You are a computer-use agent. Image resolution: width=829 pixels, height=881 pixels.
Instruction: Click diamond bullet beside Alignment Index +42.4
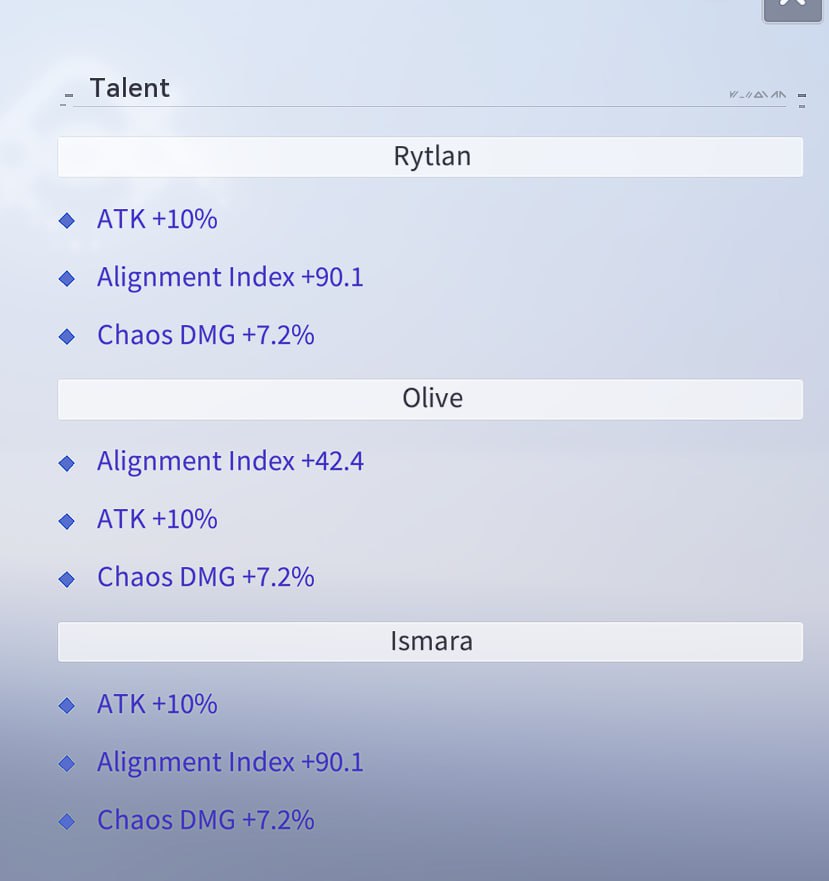click(x=66, y=463)
